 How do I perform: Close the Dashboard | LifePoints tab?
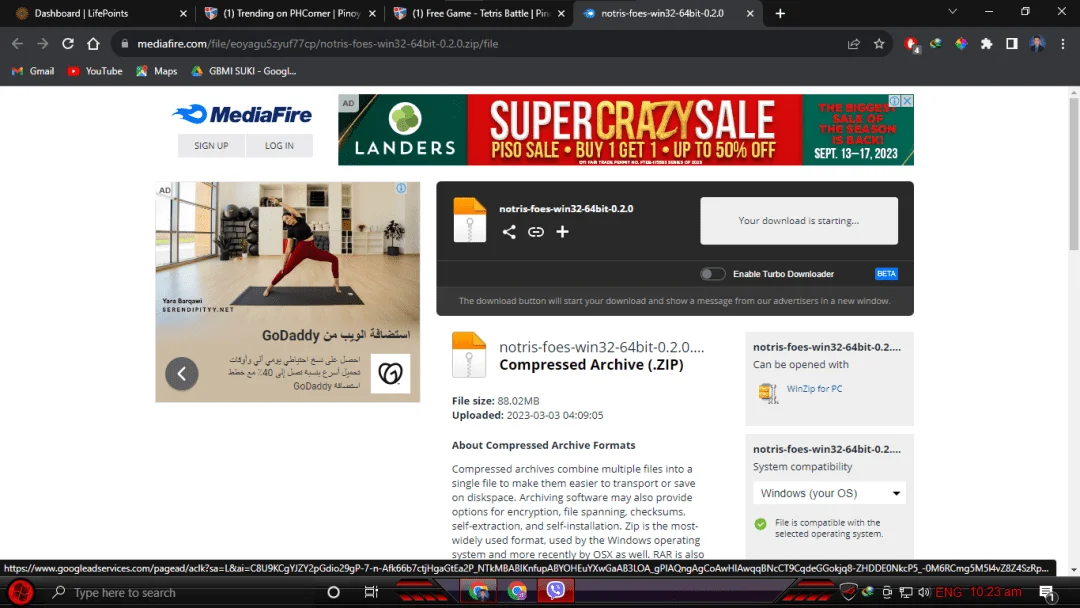(183, 13)
